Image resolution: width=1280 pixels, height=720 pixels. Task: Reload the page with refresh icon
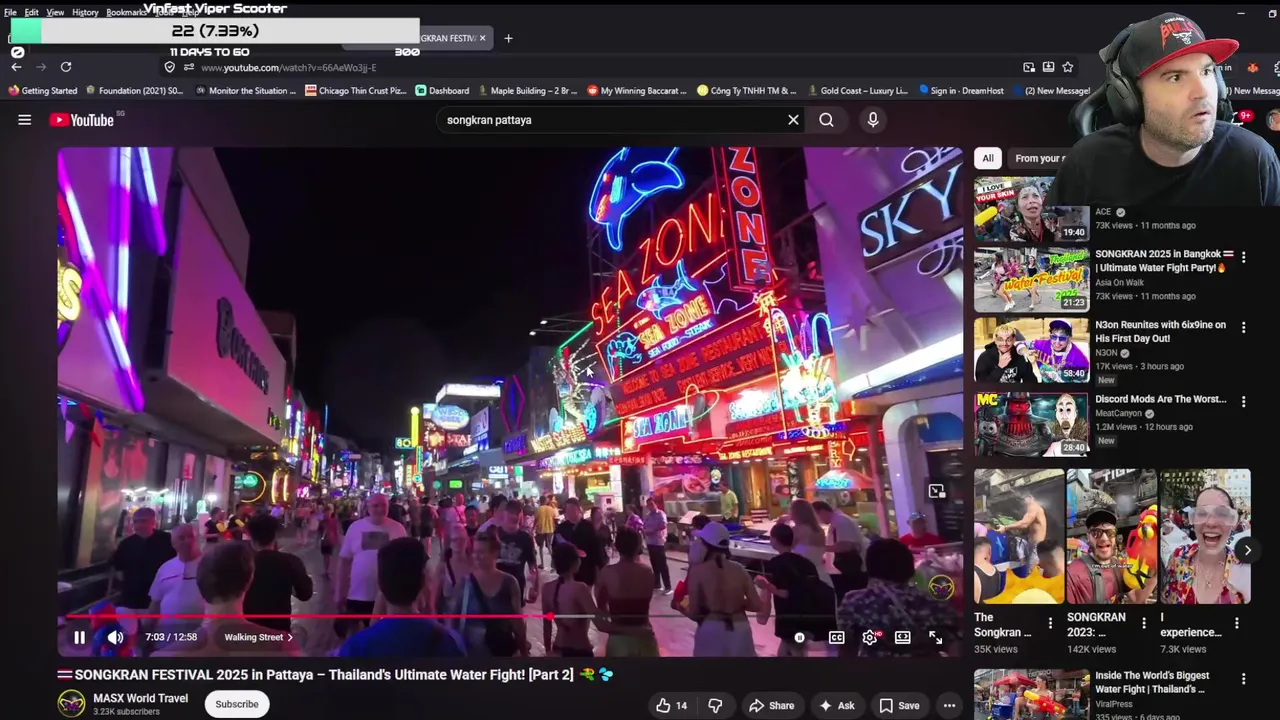coord(66,67)
